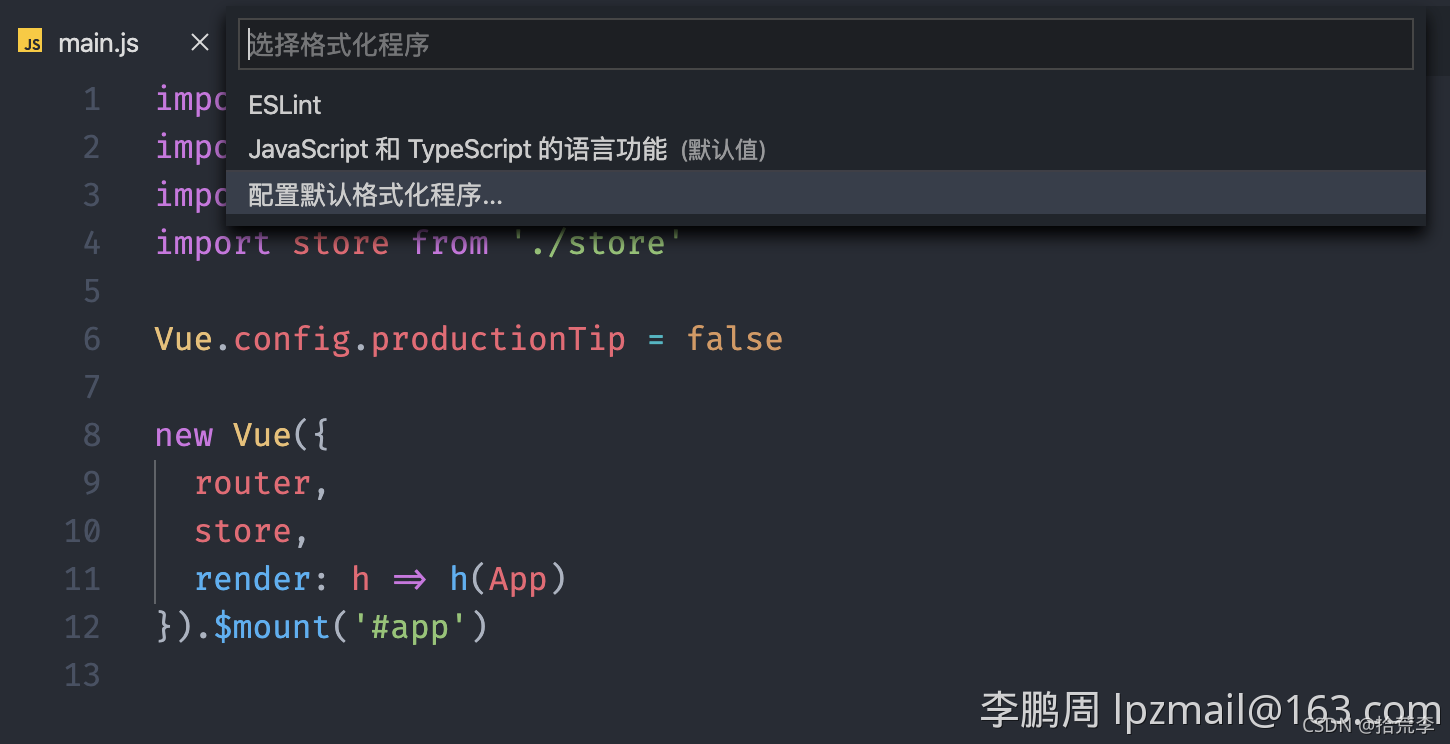Click the 'false' value on line 6

[x=735, y=339]
